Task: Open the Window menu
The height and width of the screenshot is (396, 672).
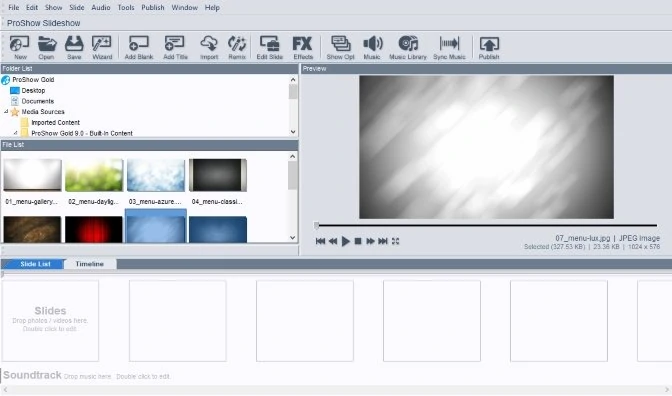Action: coord(185,7)
